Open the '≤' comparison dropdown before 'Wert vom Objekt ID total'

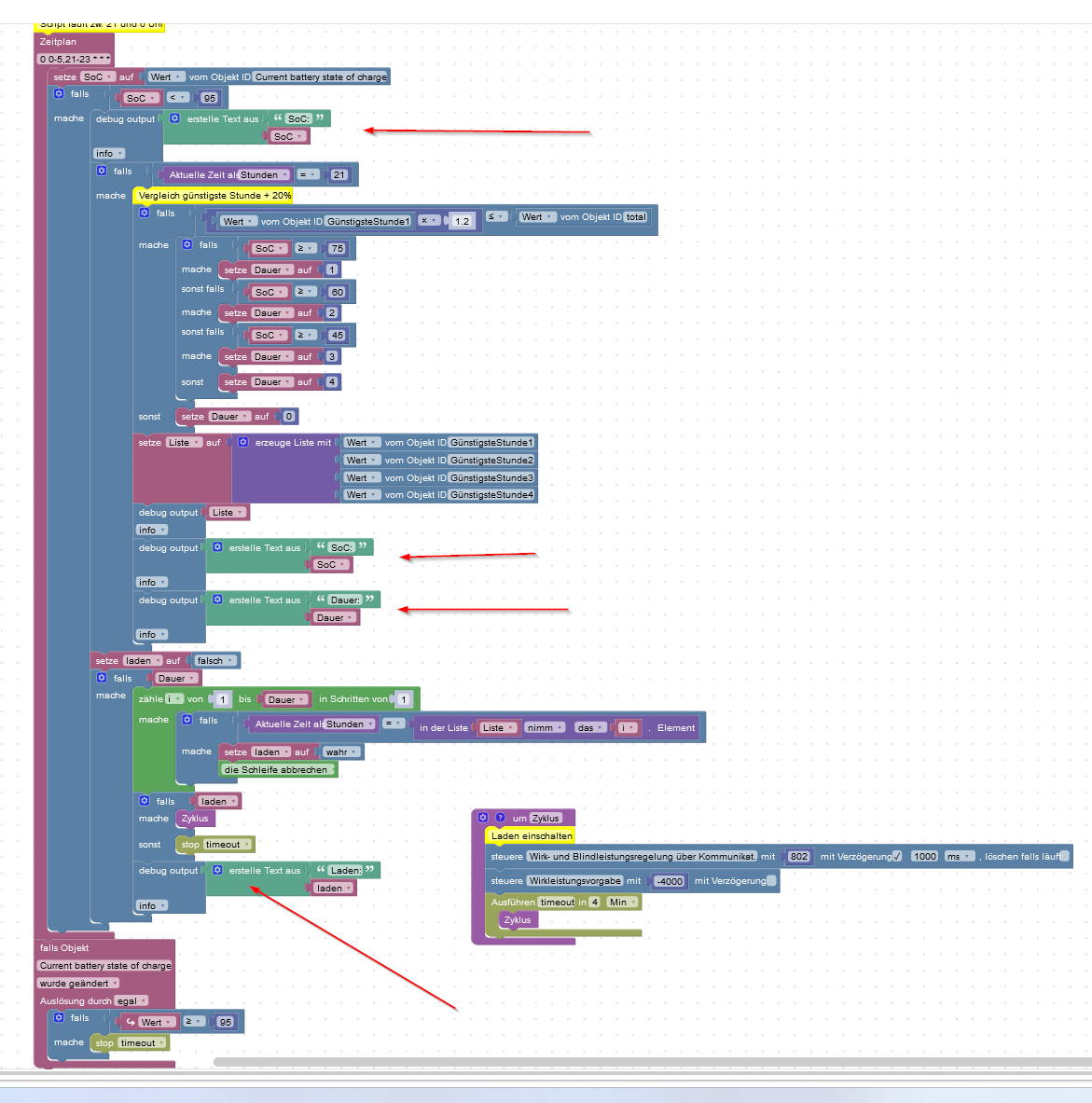497,216
